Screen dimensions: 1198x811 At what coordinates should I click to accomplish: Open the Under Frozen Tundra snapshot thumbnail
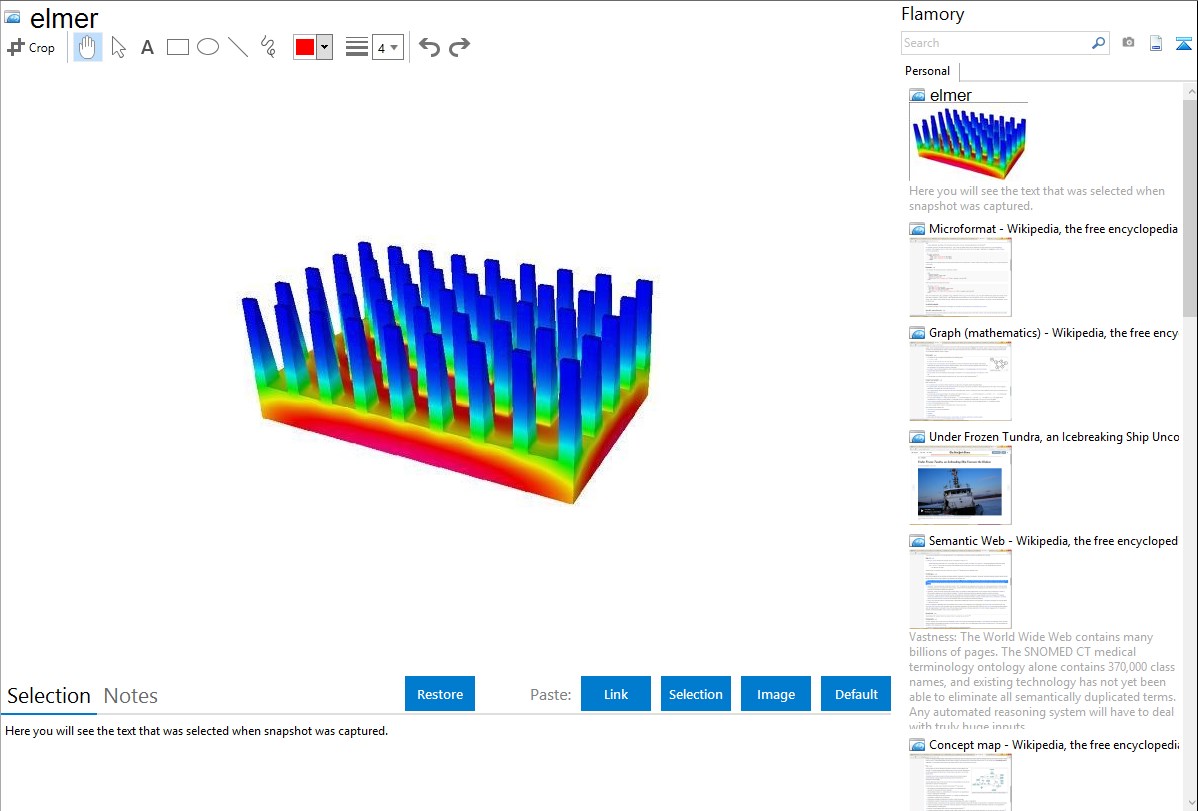[960, 485]
